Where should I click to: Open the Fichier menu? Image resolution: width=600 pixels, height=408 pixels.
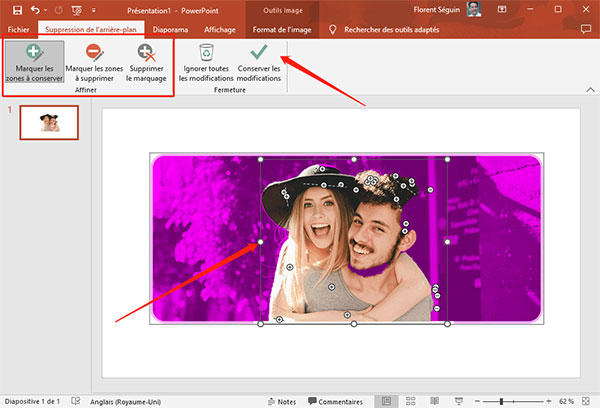click(x=19, y=30)
